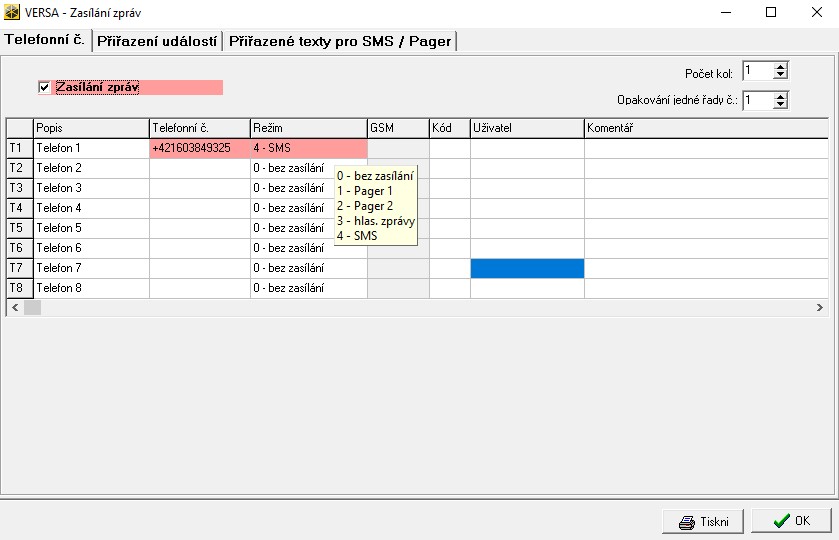Click the Režim cell for Telefon 1
This screenshot has height=540, width=839.
pyautogui.click(x=308, y=148)
